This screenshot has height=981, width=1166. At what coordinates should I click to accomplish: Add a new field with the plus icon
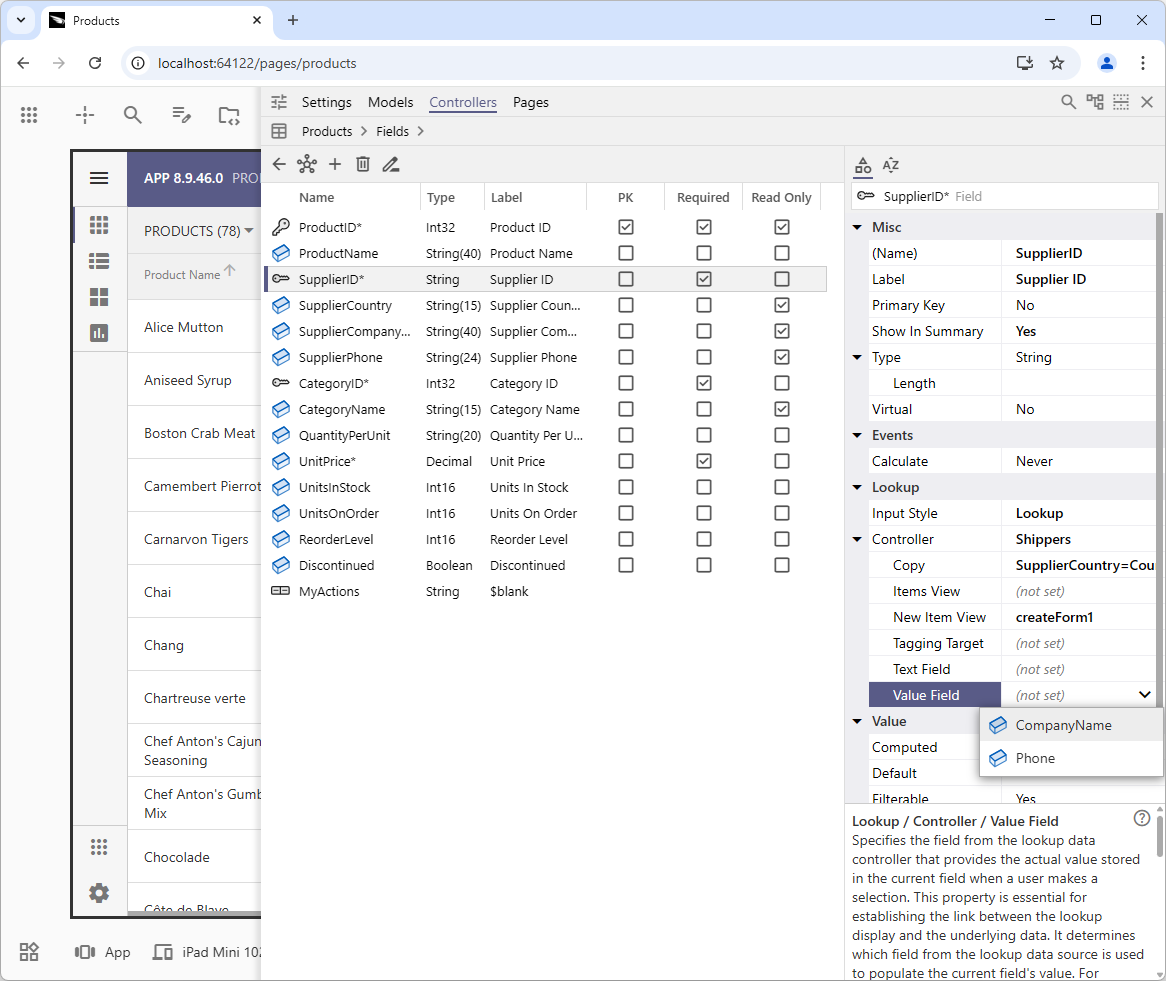pos(335,164)
